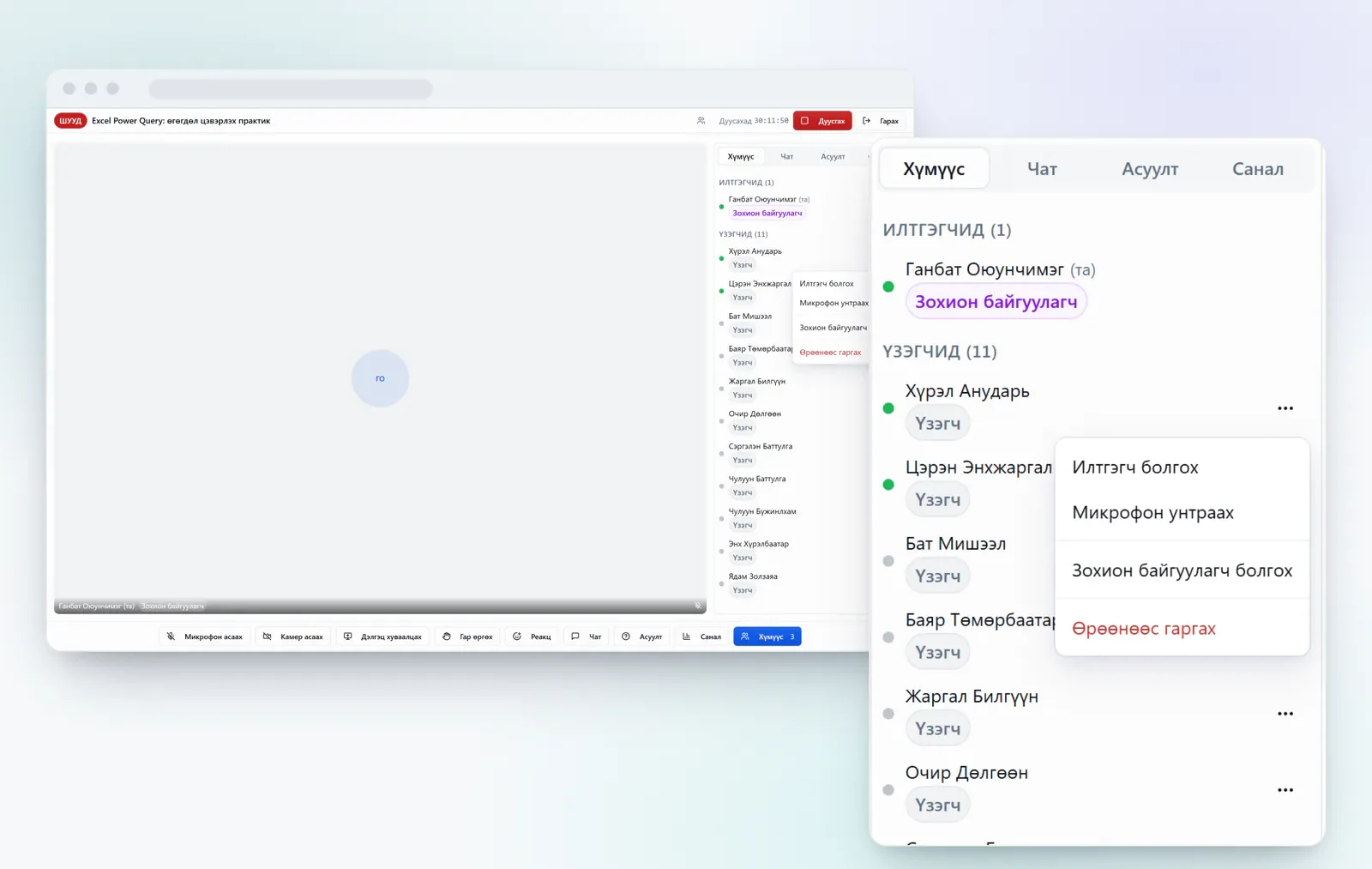This screenshot has height=869, width=1372.
Task: Click Ганбат Оюунчимэг name in enlarged panel
Action: pyautogui.click(x=984, y=269)
